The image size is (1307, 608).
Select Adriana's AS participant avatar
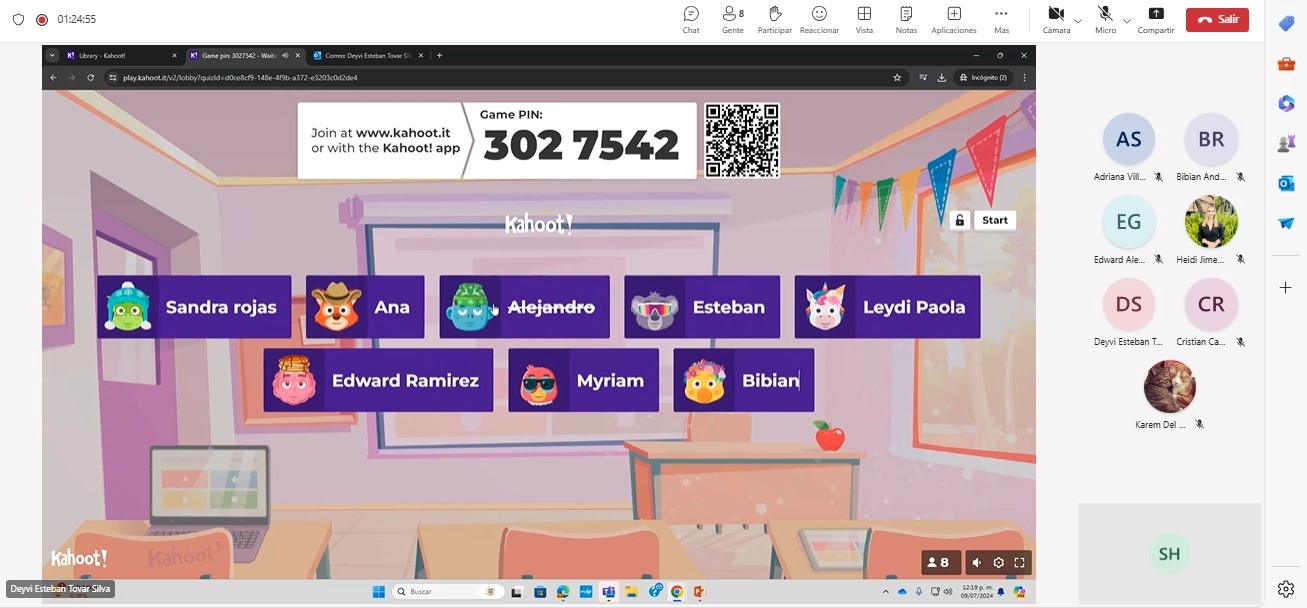(x=1129, y=140)
